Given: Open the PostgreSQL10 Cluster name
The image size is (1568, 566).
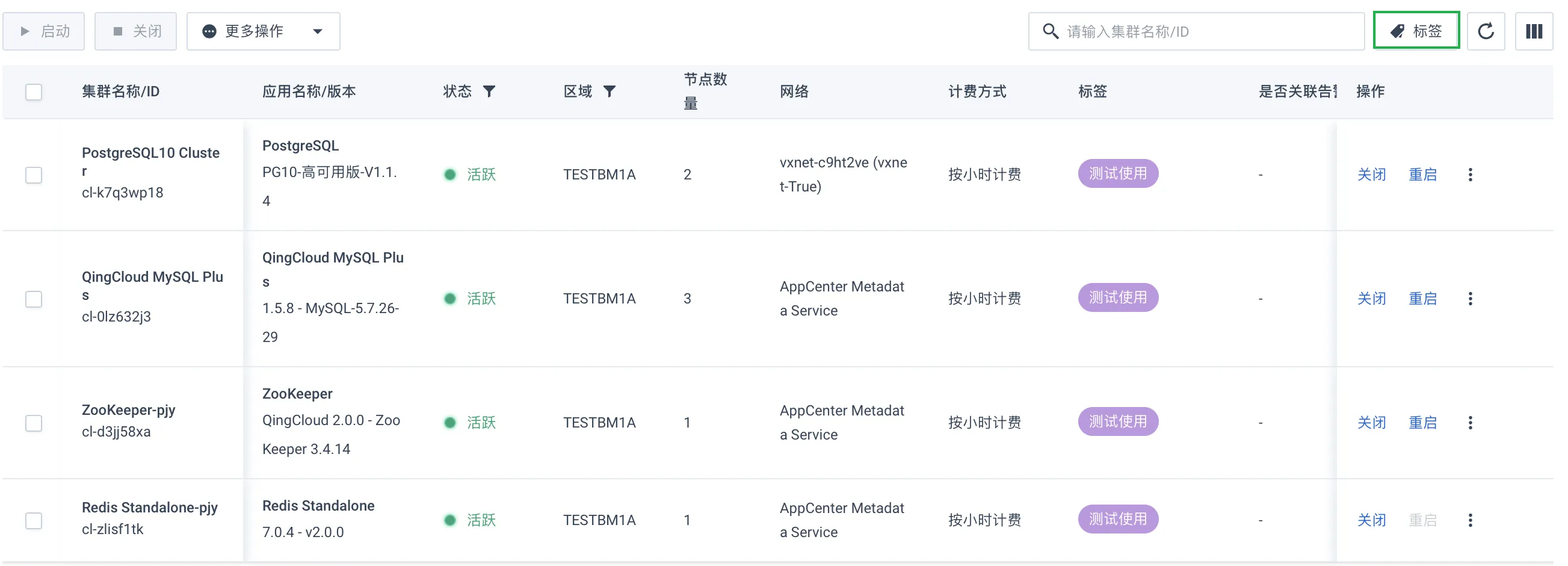Looking at the screenshot, I should (x=150, y=161).
